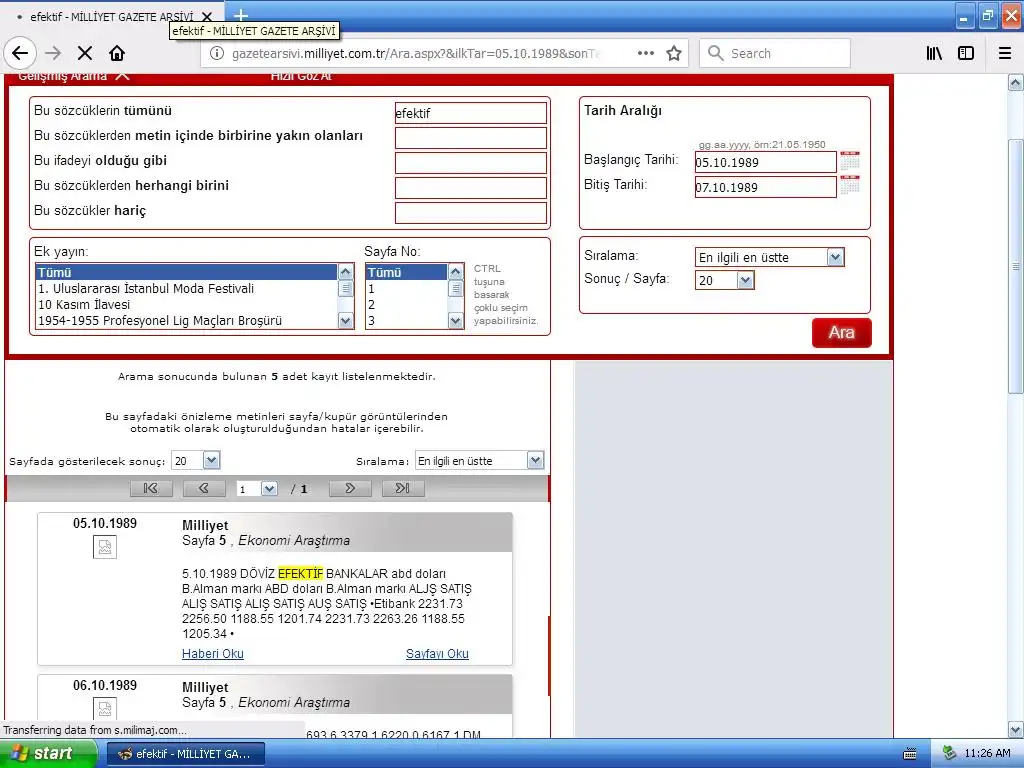This screenshot has height=768, width=1024.
Task: Select page '2' in Sayfa No list
Action: [x=406, y=304]
